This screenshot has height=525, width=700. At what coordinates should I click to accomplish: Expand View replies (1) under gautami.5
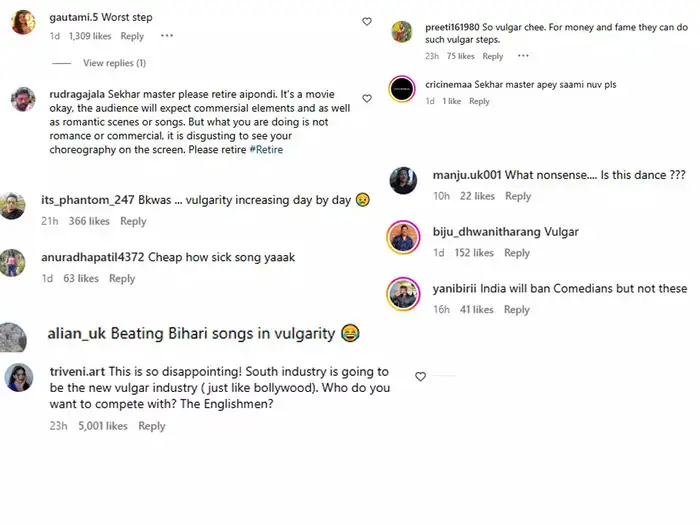point(114,63)
